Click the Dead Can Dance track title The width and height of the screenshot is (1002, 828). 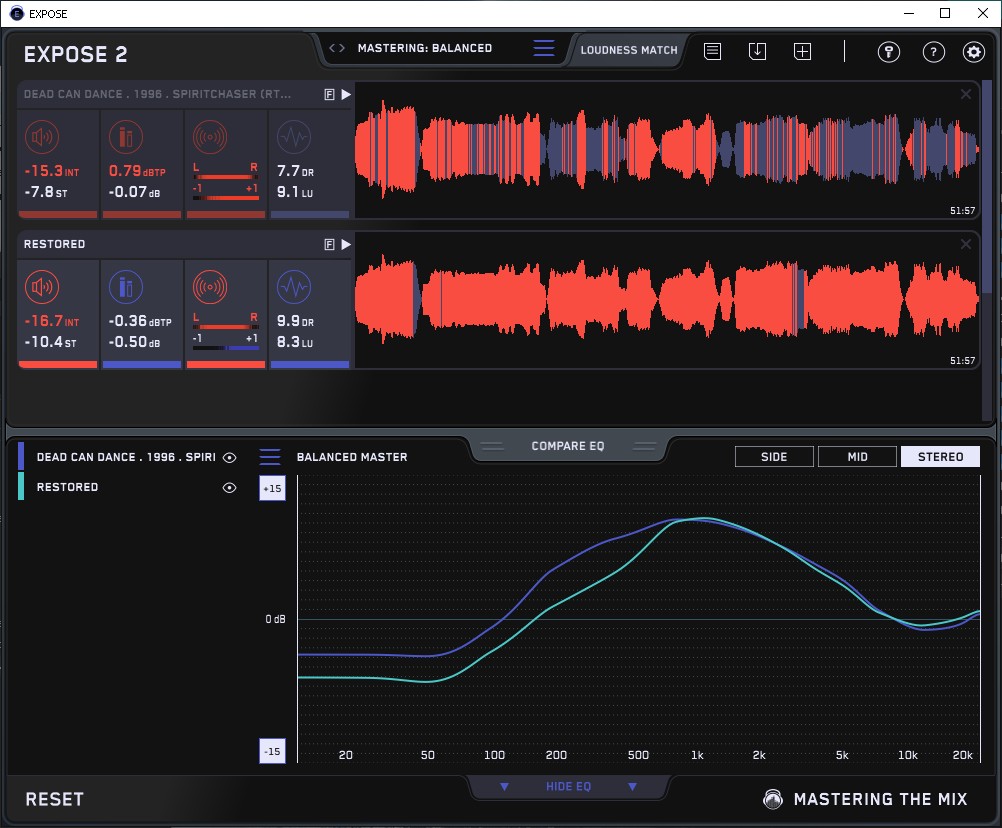coord(157,94)
